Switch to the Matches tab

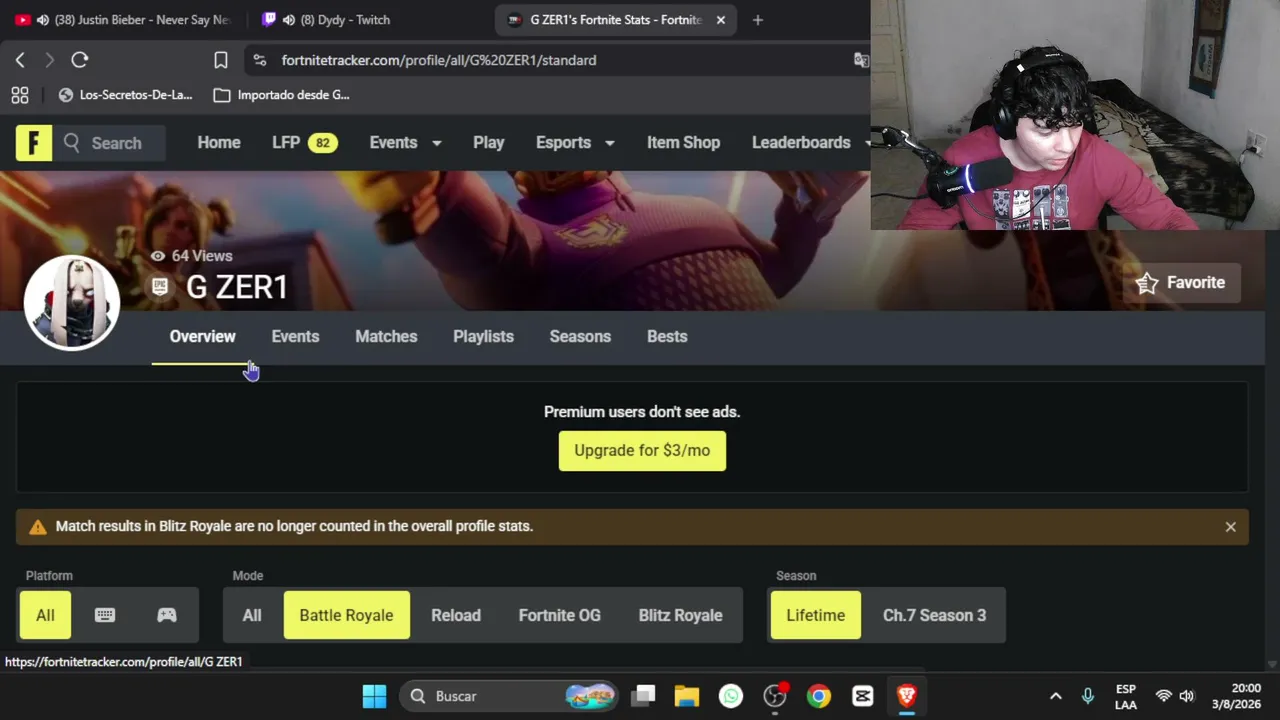pos(386,337)
